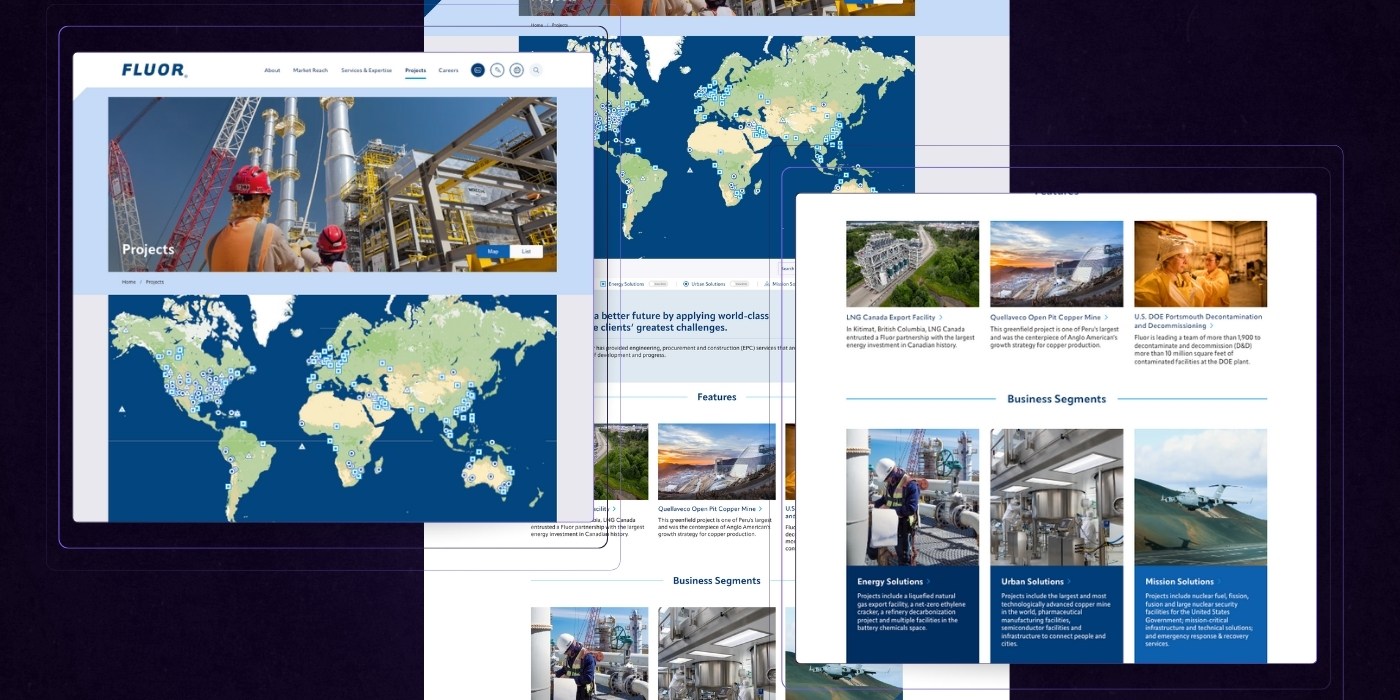Switch the projects view to List

pos(528,250)
